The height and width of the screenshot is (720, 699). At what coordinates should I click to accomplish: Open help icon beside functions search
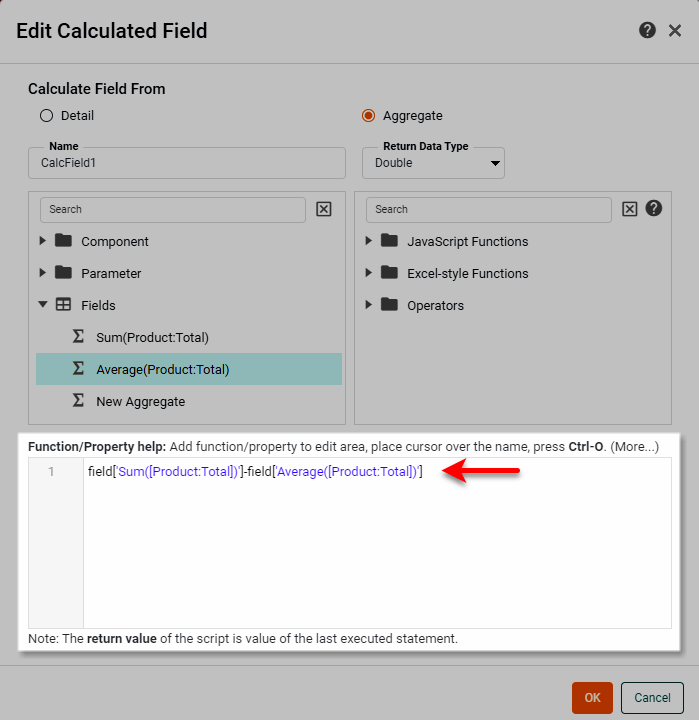pyautogui.click(x=654, y=208)
